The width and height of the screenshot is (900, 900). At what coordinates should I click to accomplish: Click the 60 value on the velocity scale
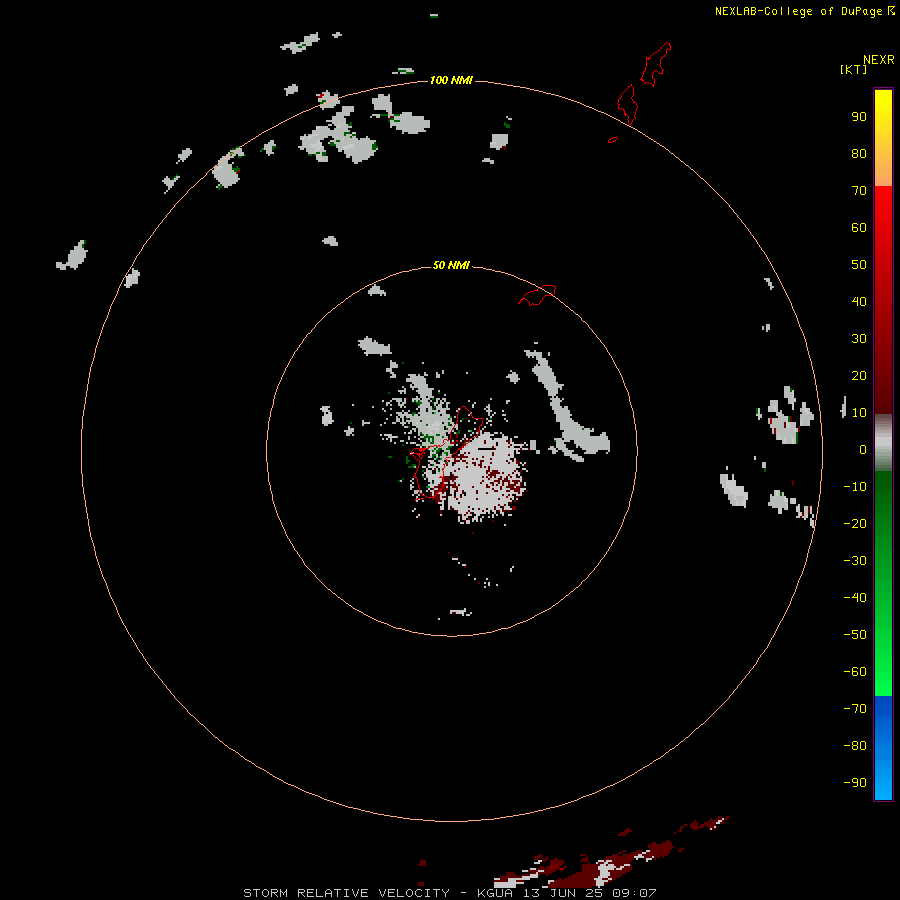859,227
